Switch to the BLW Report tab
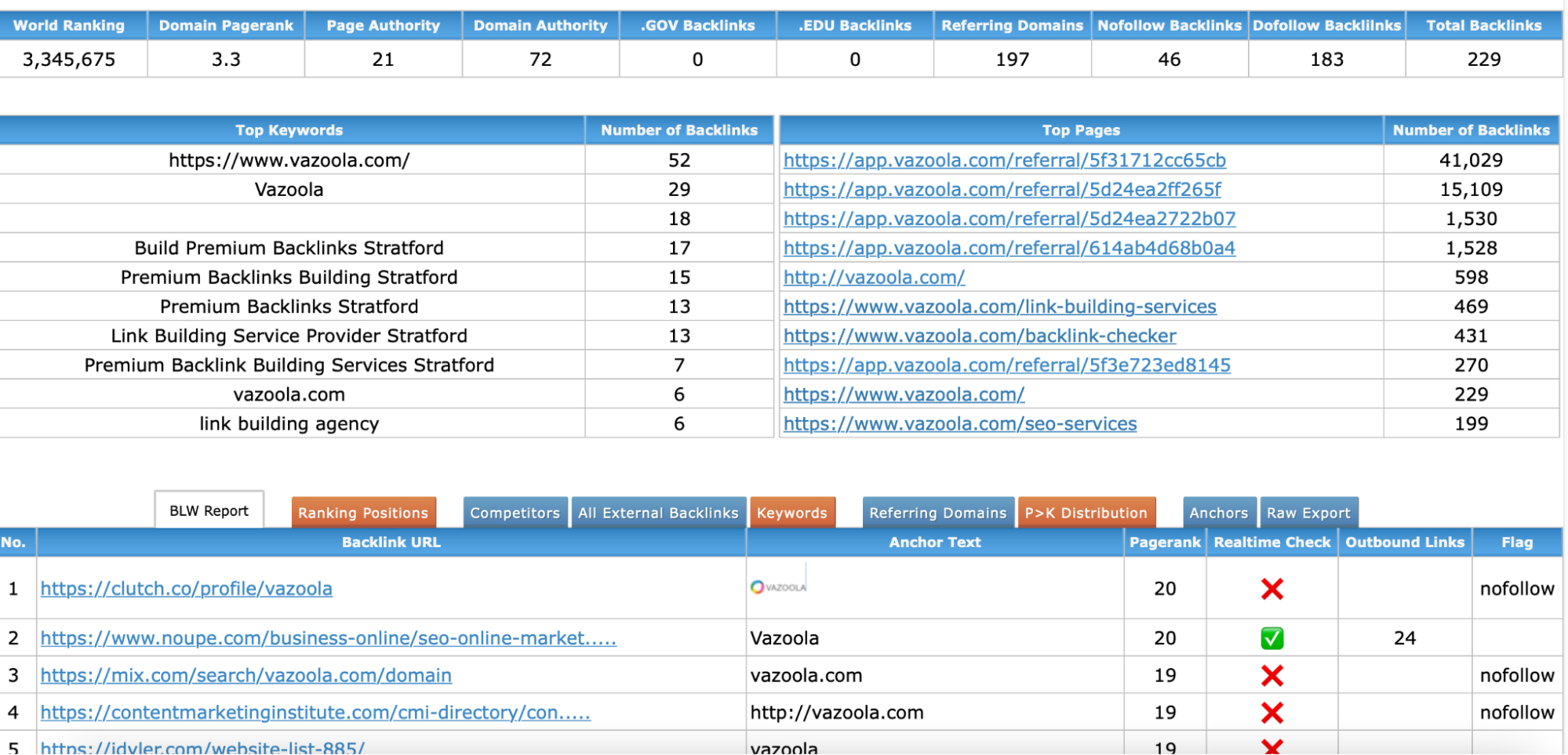The width and height of the screenshot is (1568, 755). point(209,511)
